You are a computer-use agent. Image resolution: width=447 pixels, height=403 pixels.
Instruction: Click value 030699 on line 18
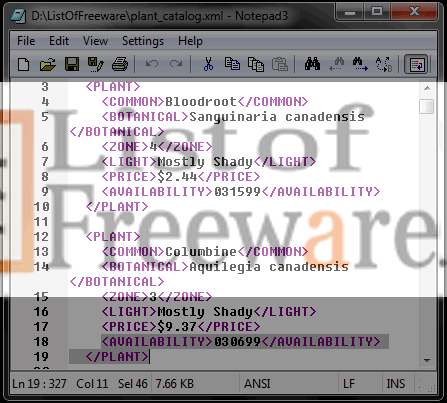pyautogui.click(x=237, y=342)
